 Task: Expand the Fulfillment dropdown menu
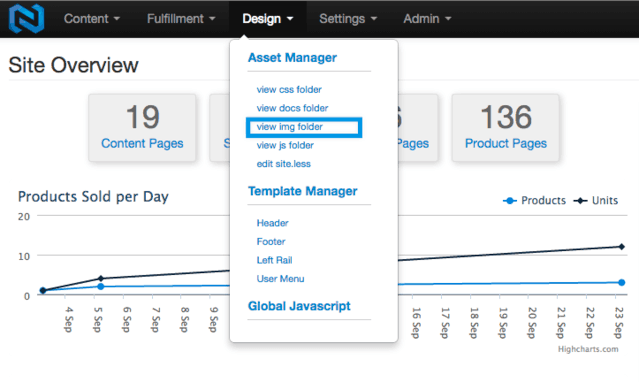181,19
